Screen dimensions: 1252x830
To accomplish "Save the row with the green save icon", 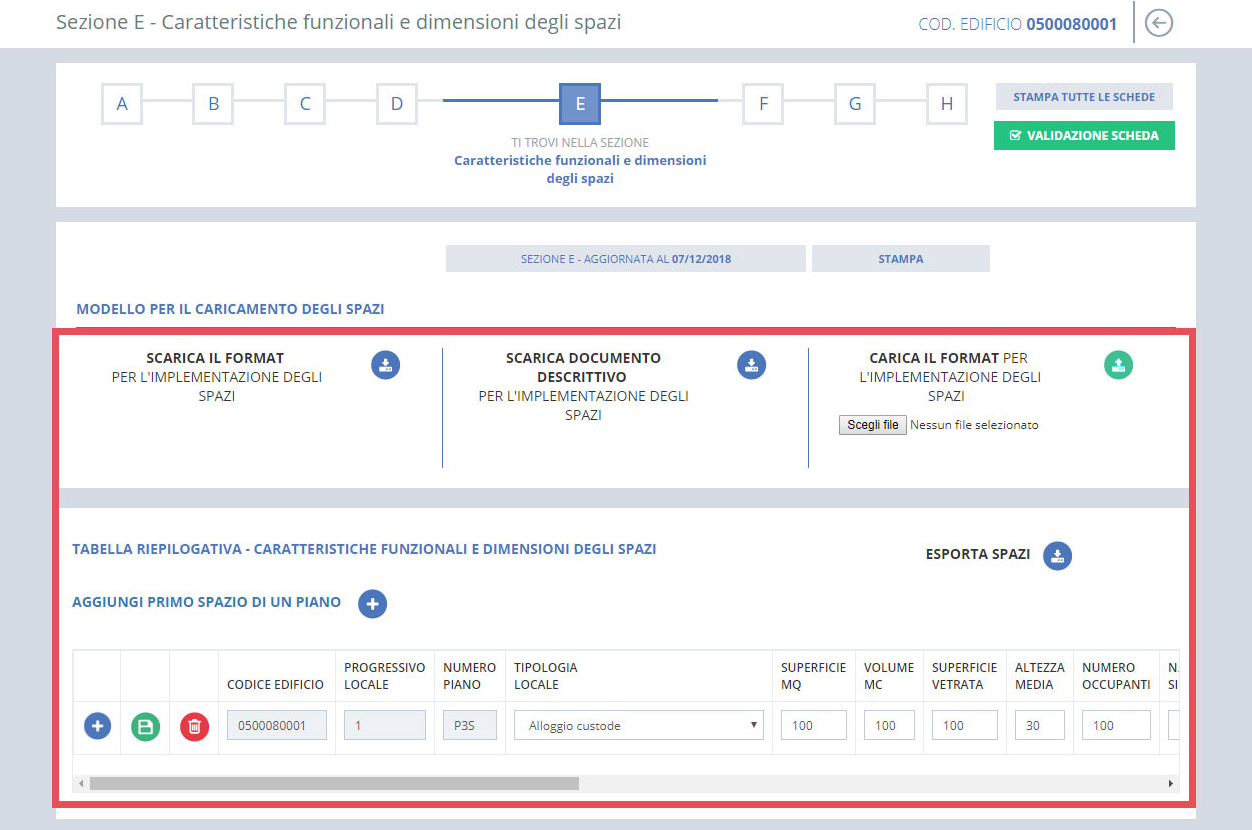I will coord(145,727).
